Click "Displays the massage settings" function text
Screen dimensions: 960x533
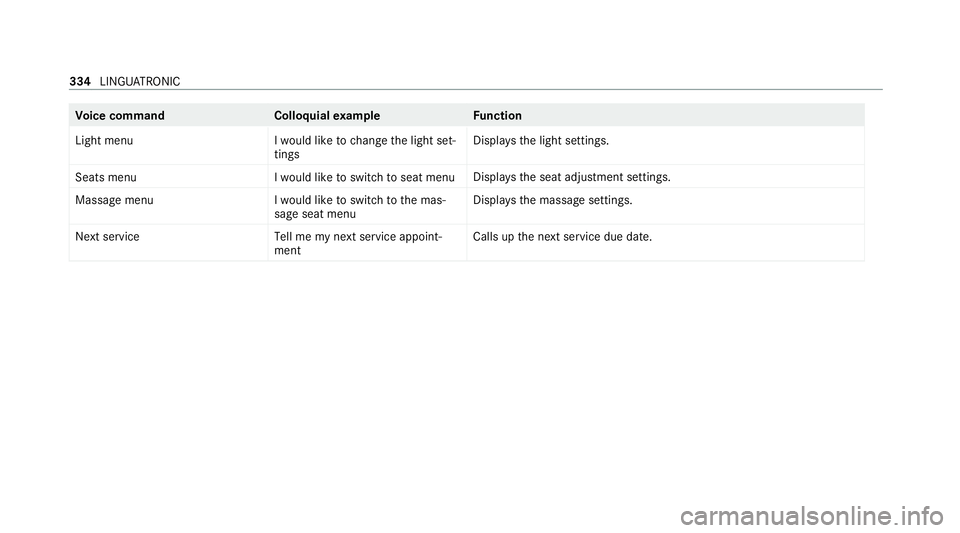[x=552, y=201]
